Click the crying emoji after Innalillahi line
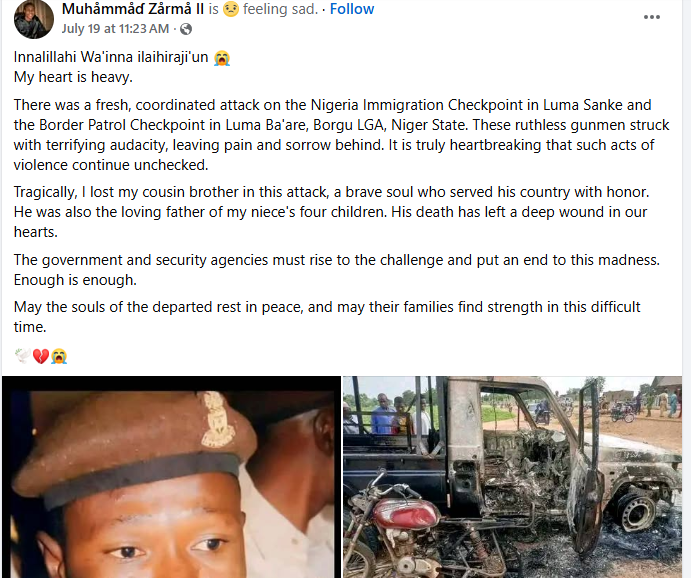Viewport: 691px width, 578px height. tap(222, 57)
